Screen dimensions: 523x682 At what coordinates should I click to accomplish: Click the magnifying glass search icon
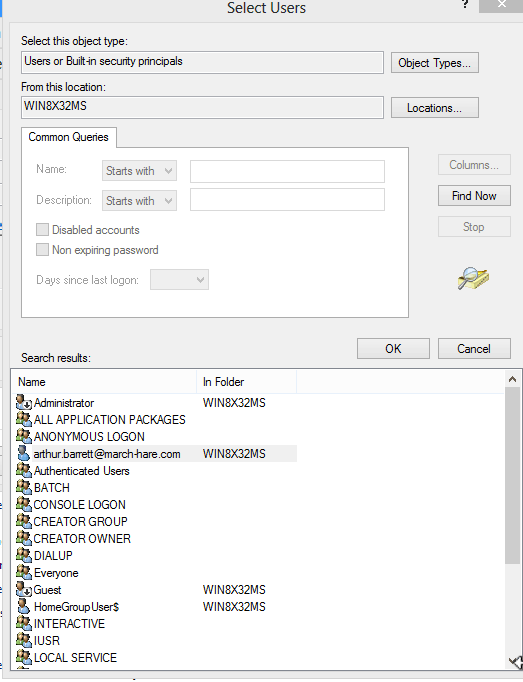tap(473, 278)
